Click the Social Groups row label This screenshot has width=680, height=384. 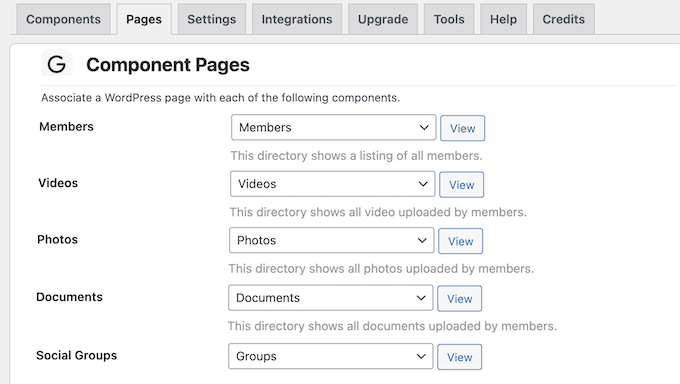pyautogui.click(x=77, y=355)
